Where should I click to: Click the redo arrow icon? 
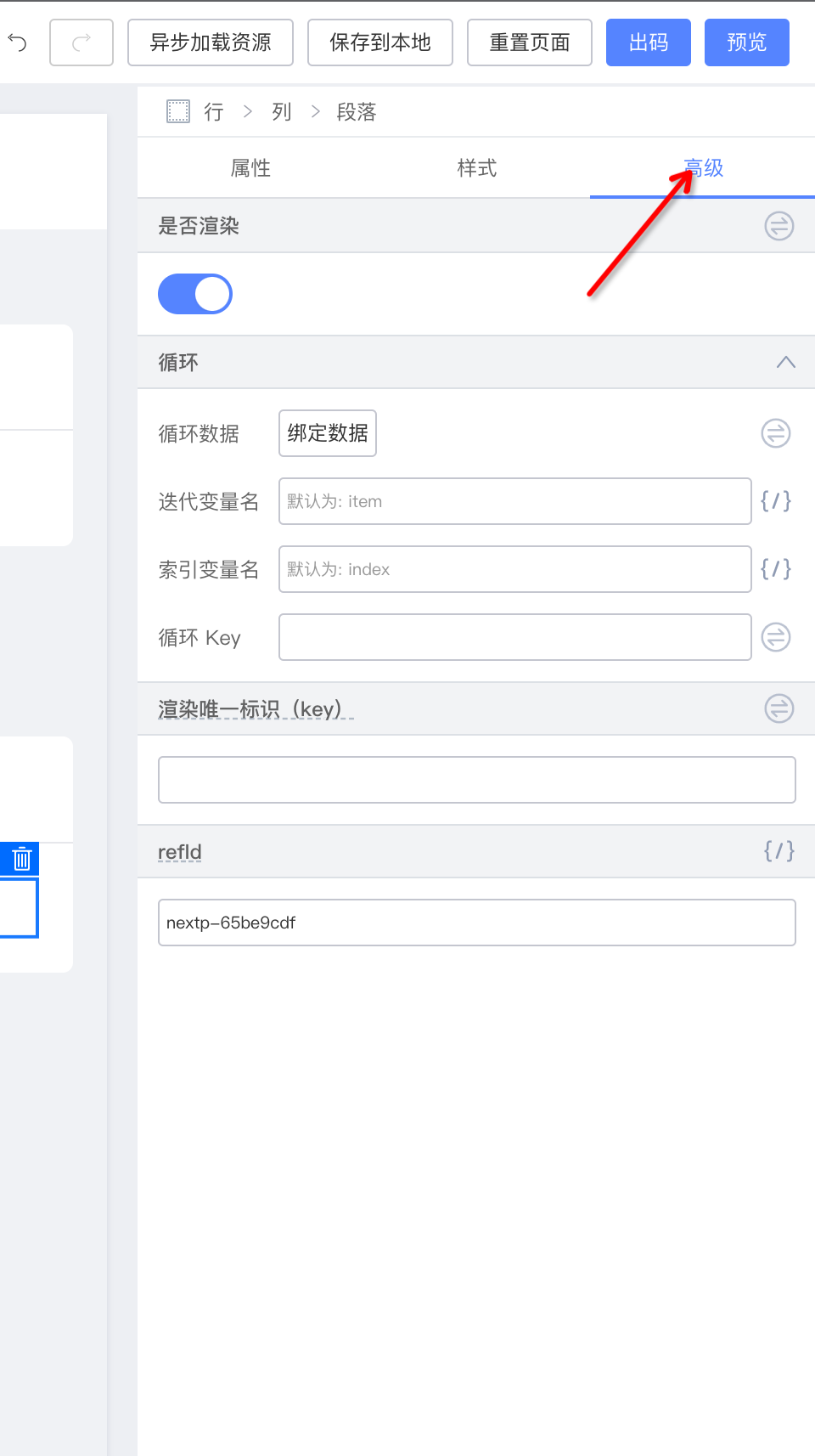coord(81,42)
